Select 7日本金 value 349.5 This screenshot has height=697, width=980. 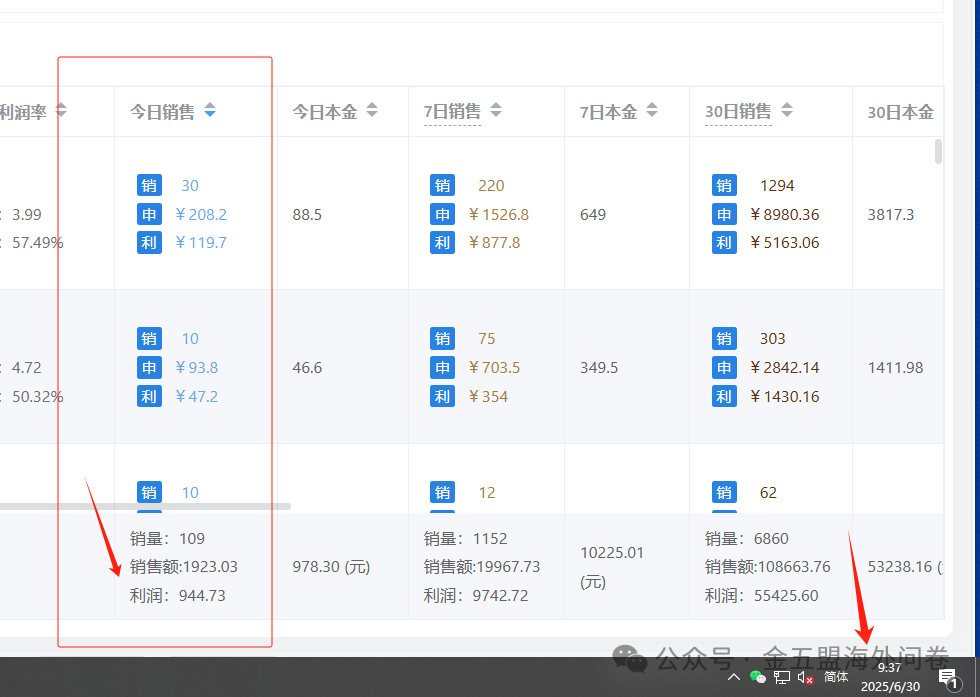point(599,368)
